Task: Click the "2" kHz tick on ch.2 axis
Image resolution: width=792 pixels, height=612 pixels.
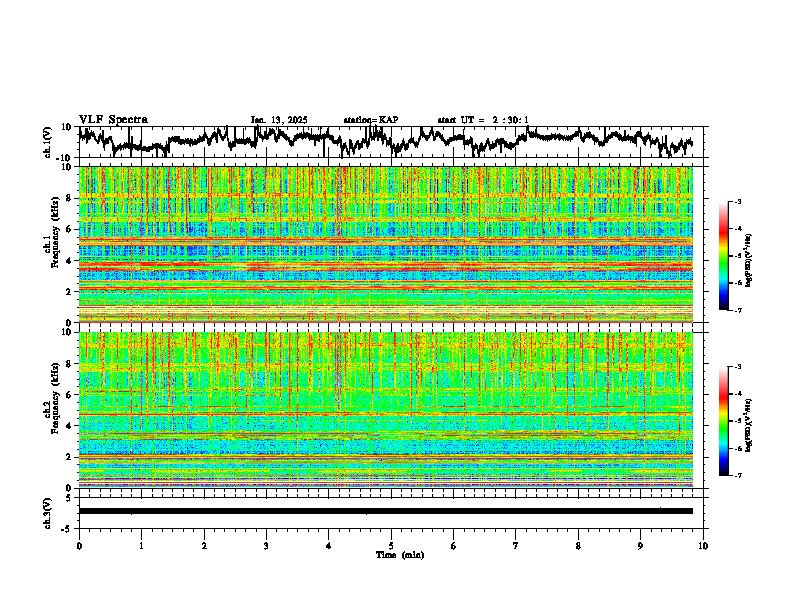Action: (70, 457)
